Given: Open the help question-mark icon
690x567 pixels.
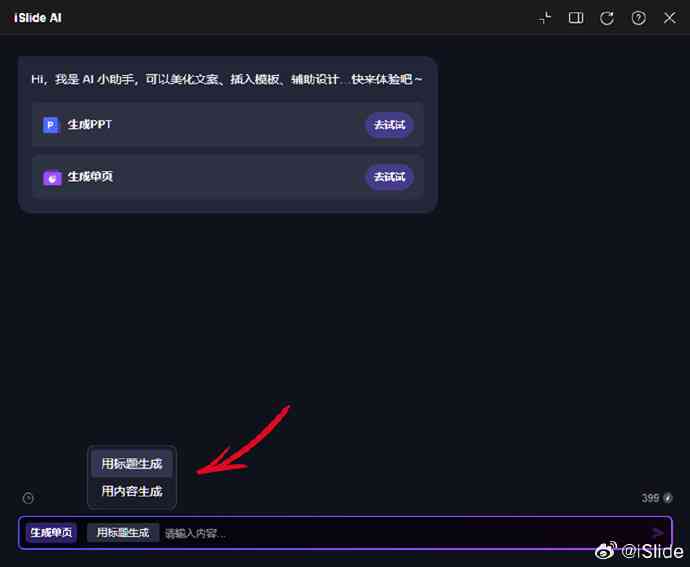Looking at the screenshot, I should click(x=639, y=18).
